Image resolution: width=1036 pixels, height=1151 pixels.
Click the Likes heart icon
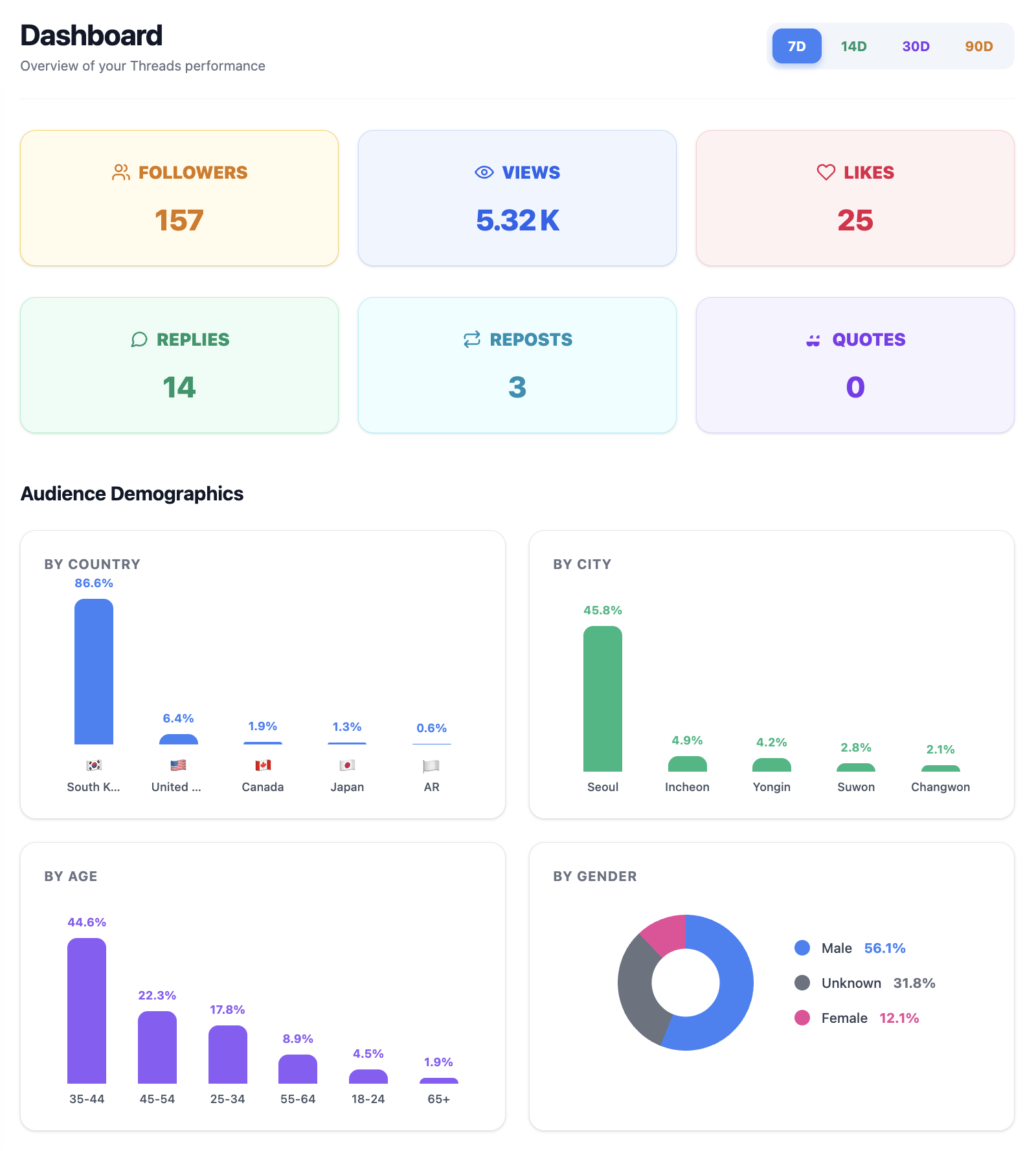826,172
